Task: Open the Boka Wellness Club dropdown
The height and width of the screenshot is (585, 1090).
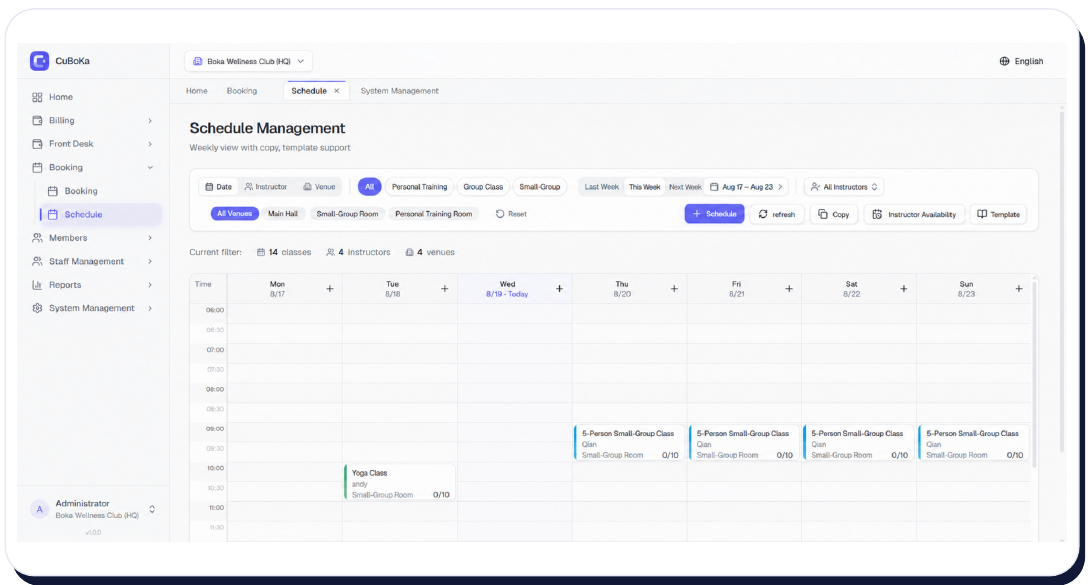Action: pyautogui.click(x=248, y=61)
